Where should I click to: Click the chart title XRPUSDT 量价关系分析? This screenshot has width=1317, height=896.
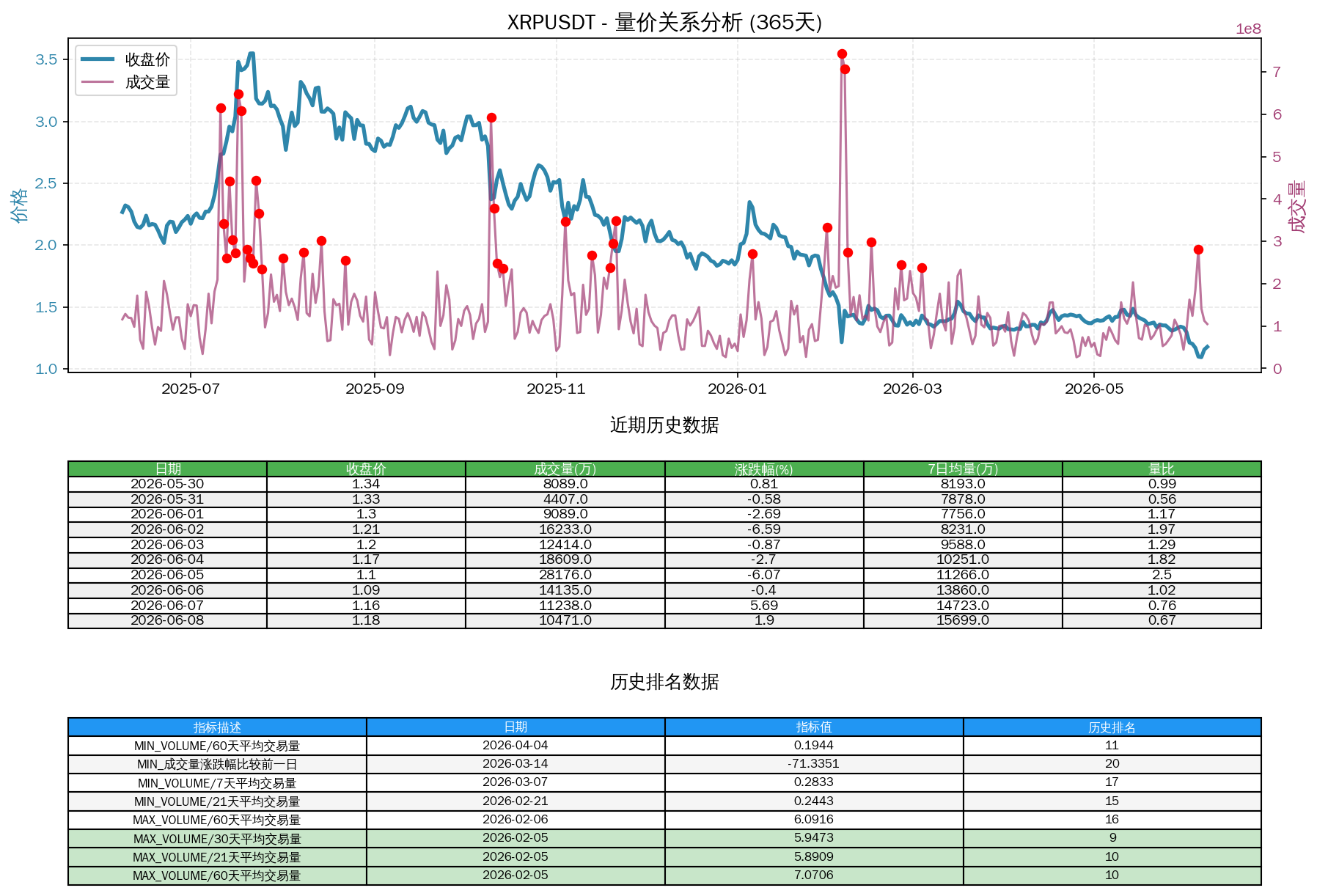(664, 22)
